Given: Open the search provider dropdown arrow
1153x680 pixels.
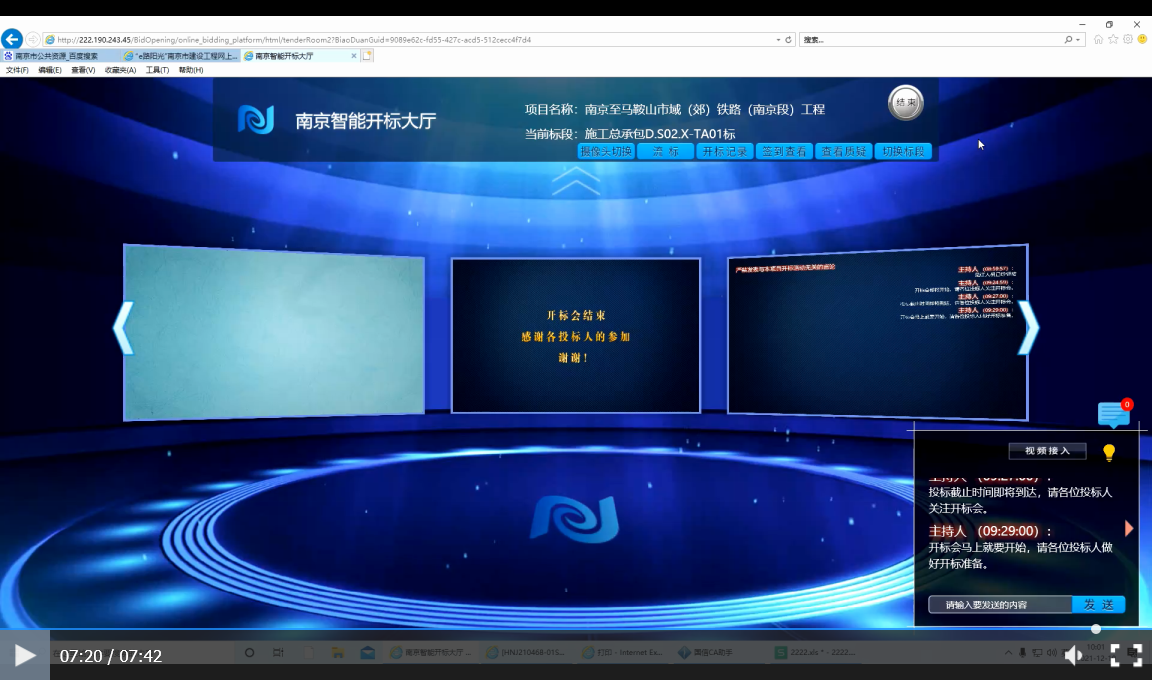Looking at the screenshot, I should pyautogui.click(x=1078, y=40).
